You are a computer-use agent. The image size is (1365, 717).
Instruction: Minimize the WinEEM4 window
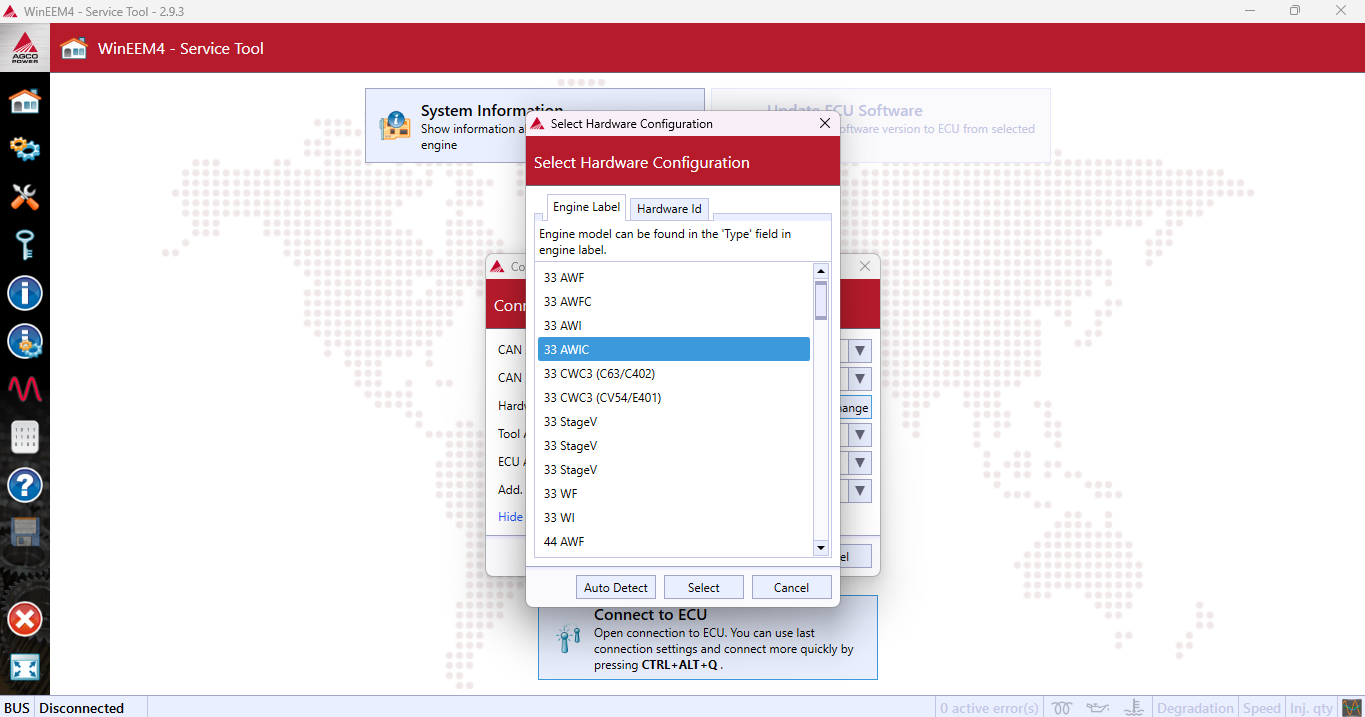pyautogui.click(x=1249, y=11)
